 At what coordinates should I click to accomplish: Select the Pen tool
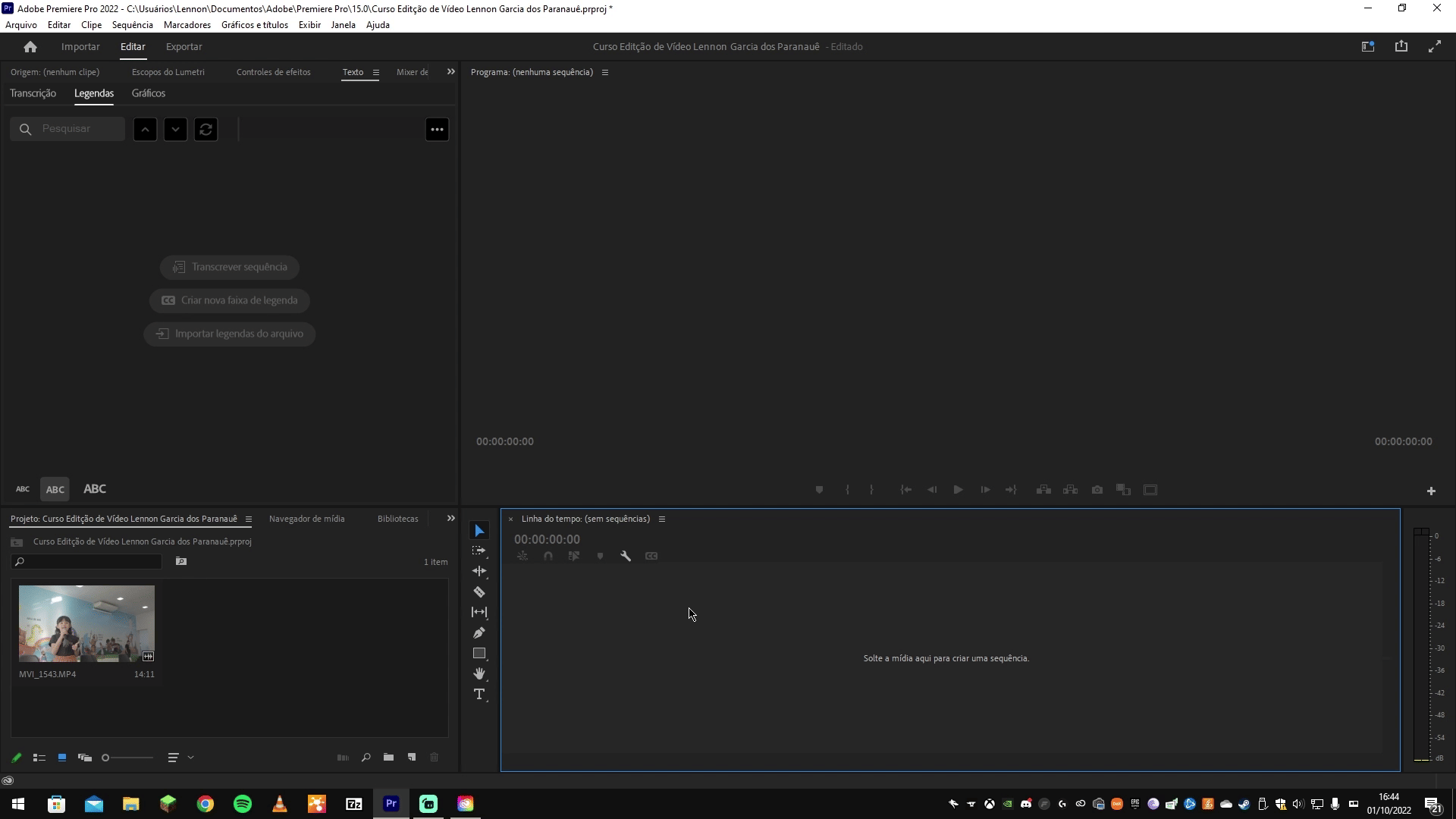pos(479,632)
